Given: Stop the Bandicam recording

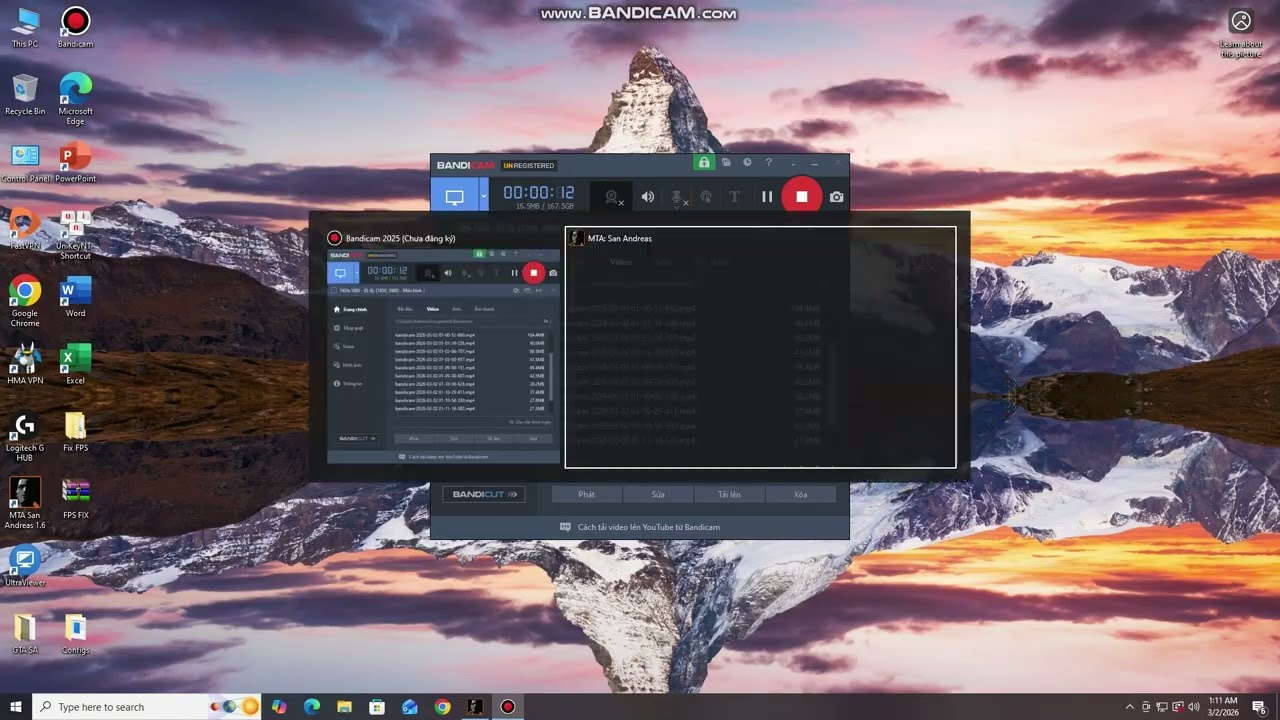Looking at the screenshot, I should [x=801, y=197].
